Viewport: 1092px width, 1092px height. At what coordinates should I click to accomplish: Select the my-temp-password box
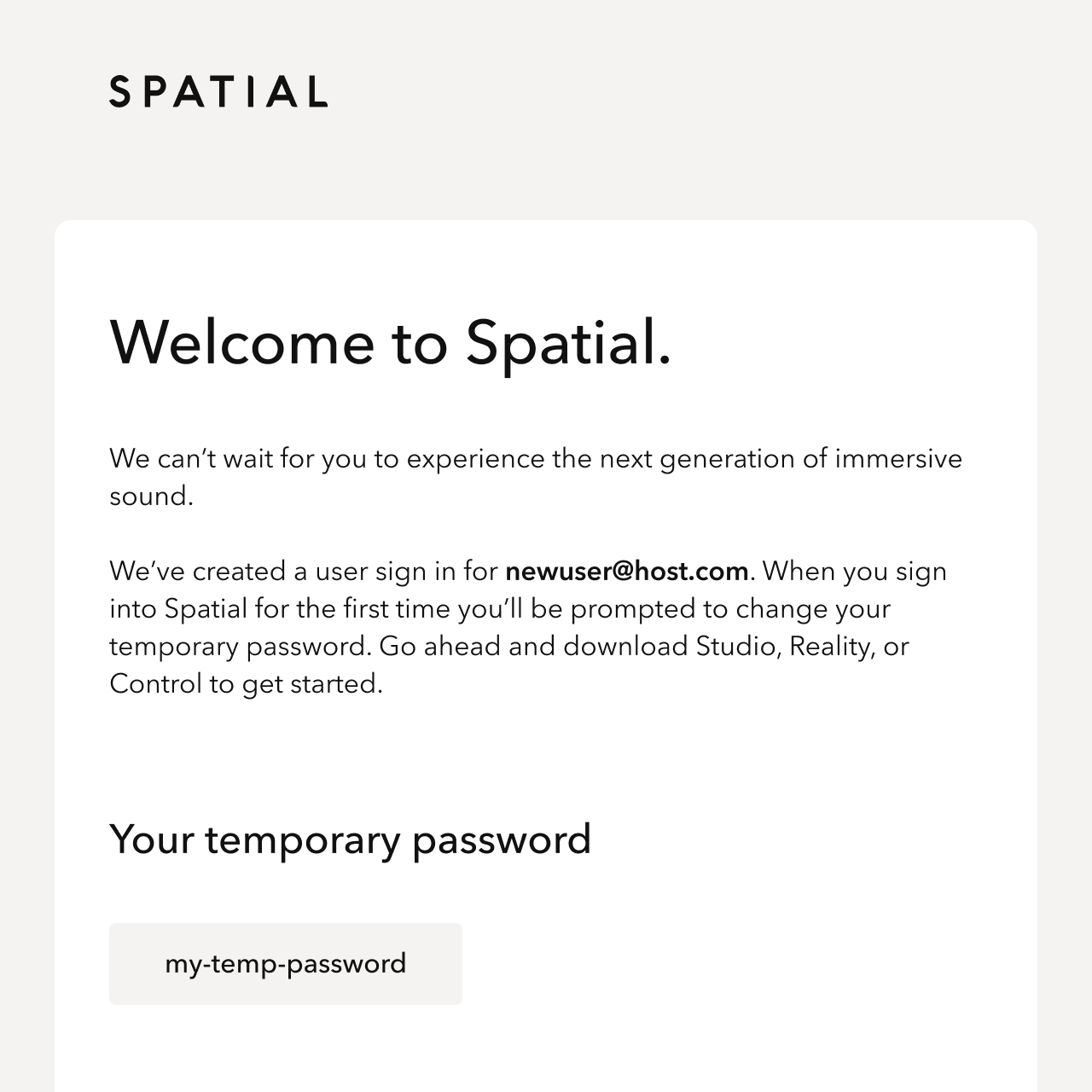pos(286,964)
